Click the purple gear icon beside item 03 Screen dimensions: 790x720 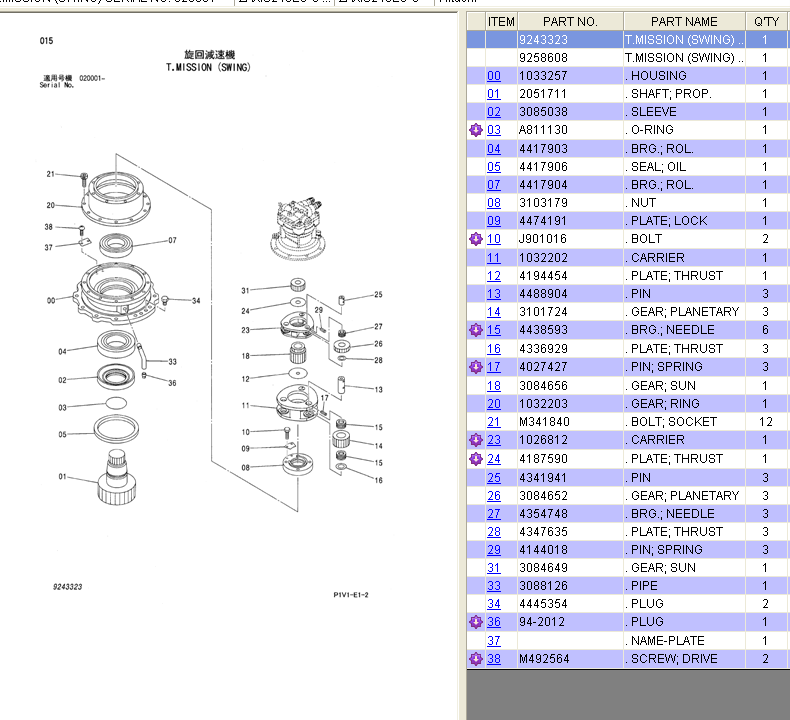[476, 130]
